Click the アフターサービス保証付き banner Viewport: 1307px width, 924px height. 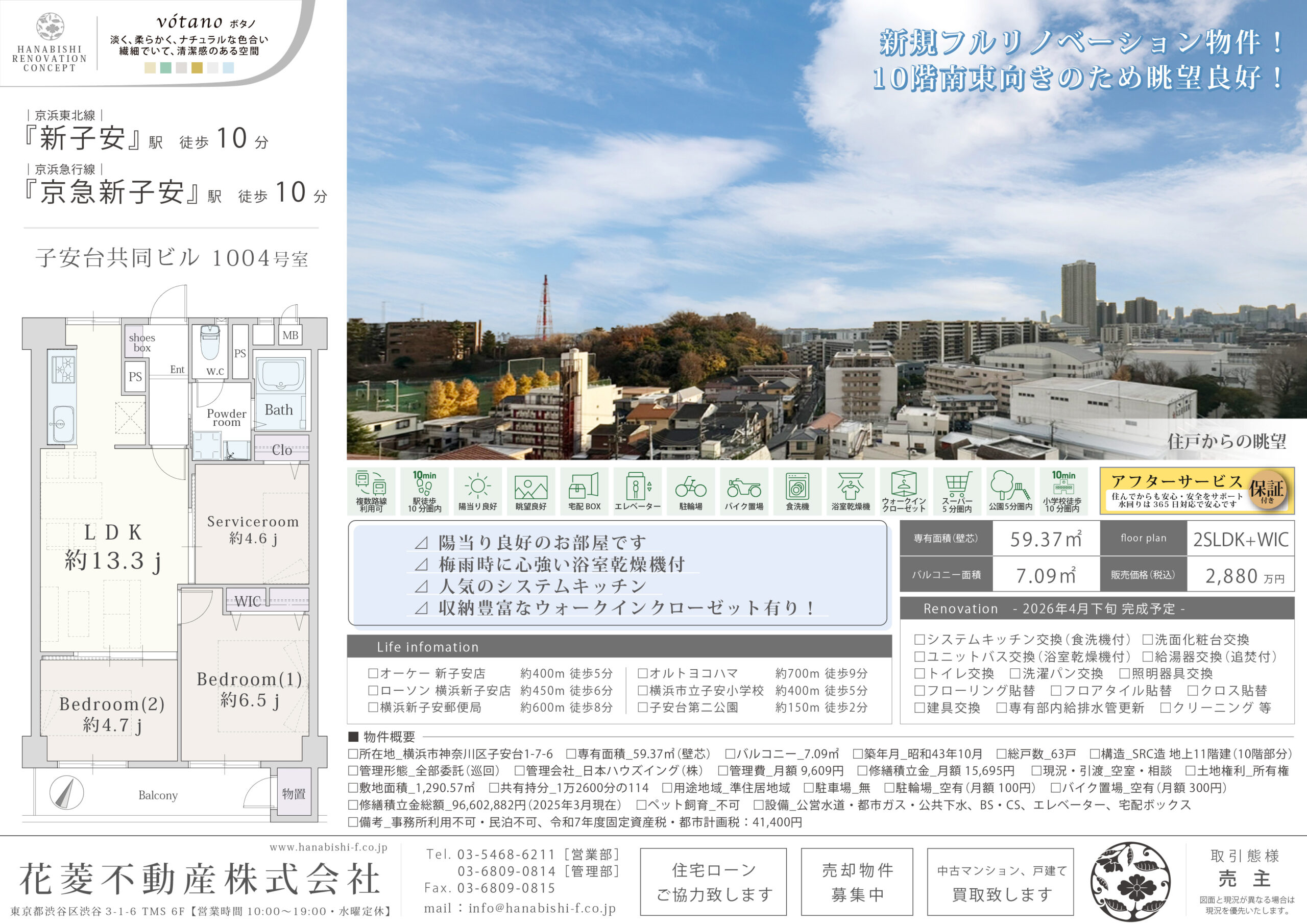point(1197,491)
